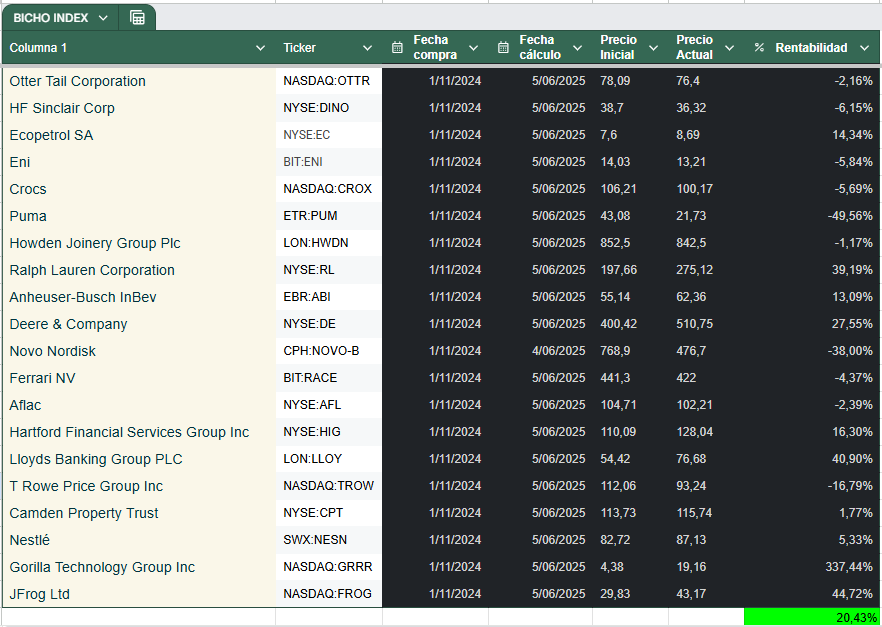Image resolution: width=882 pixels, height=627 pixels.
Task: Open the Columna 1 column dropdown
Action: (261, 48)
